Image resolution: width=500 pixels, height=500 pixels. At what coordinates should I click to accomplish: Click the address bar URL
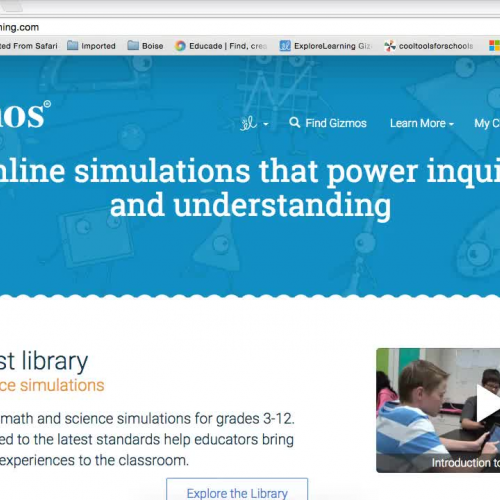(x=19, y=27)
